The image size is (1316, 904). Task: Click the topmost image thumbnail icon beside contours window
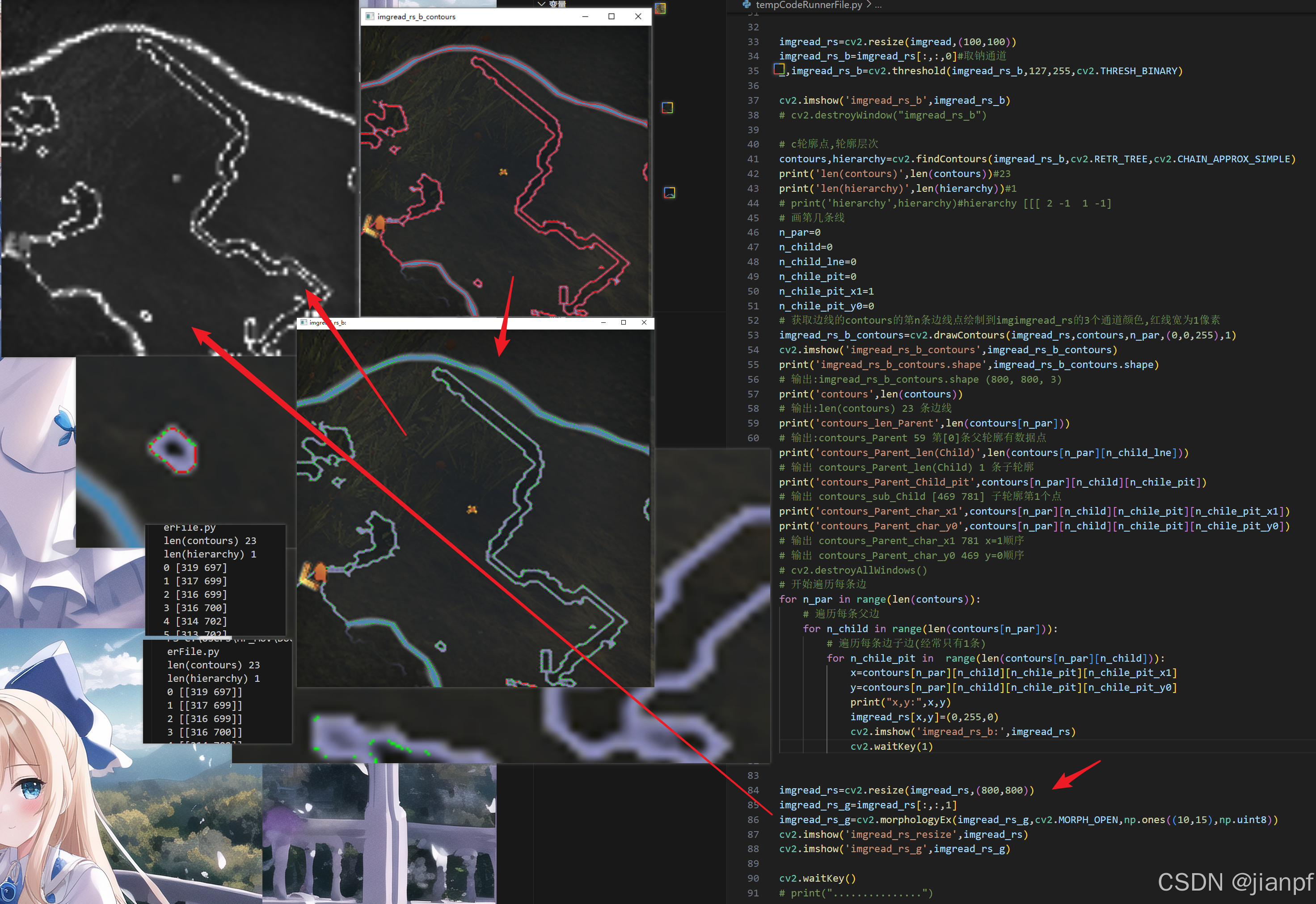click(x=660, y=8)
